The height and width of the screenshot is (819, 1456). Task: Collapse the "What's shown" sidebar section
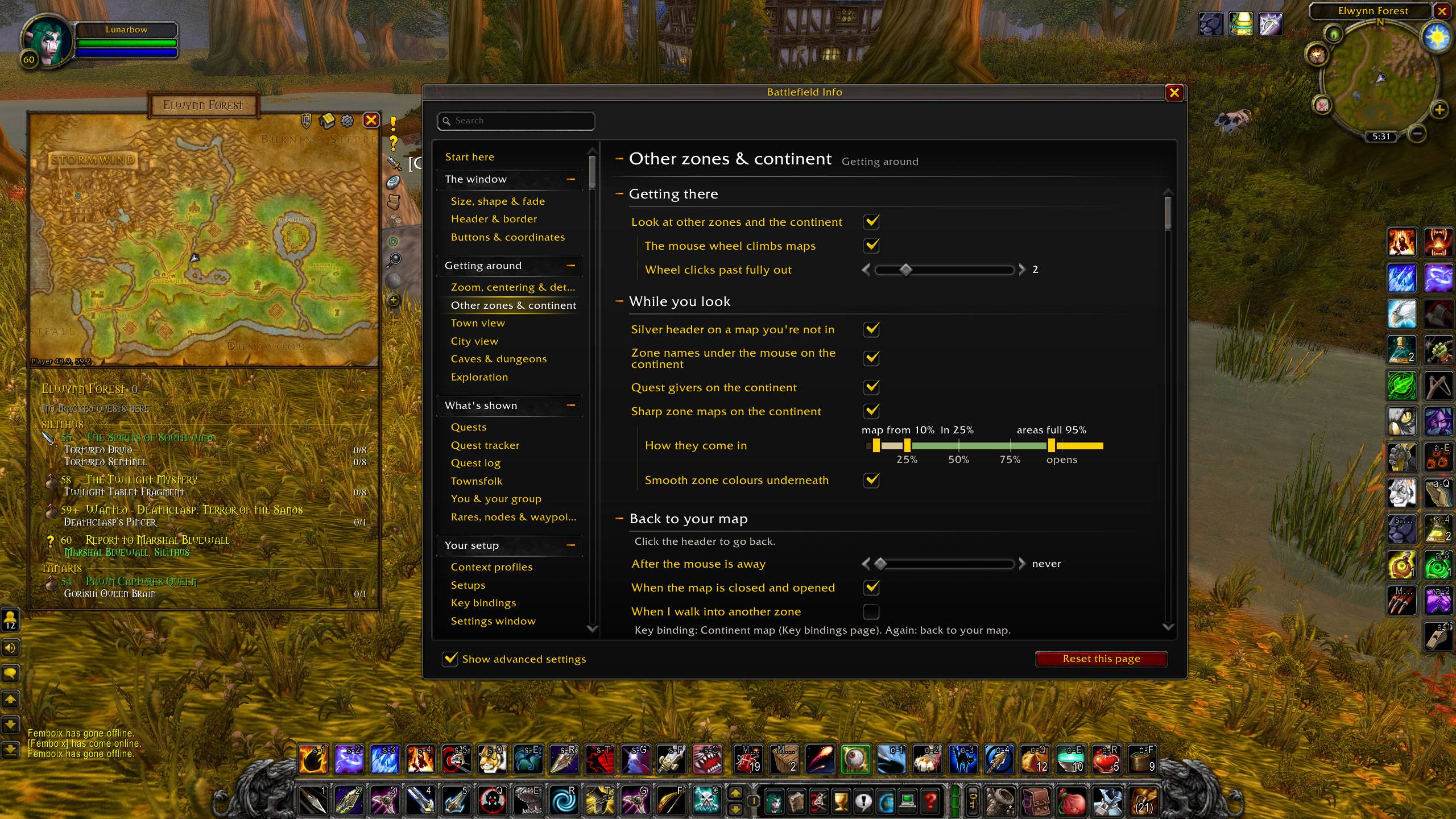pyautogui.click(x=570, y=406)
